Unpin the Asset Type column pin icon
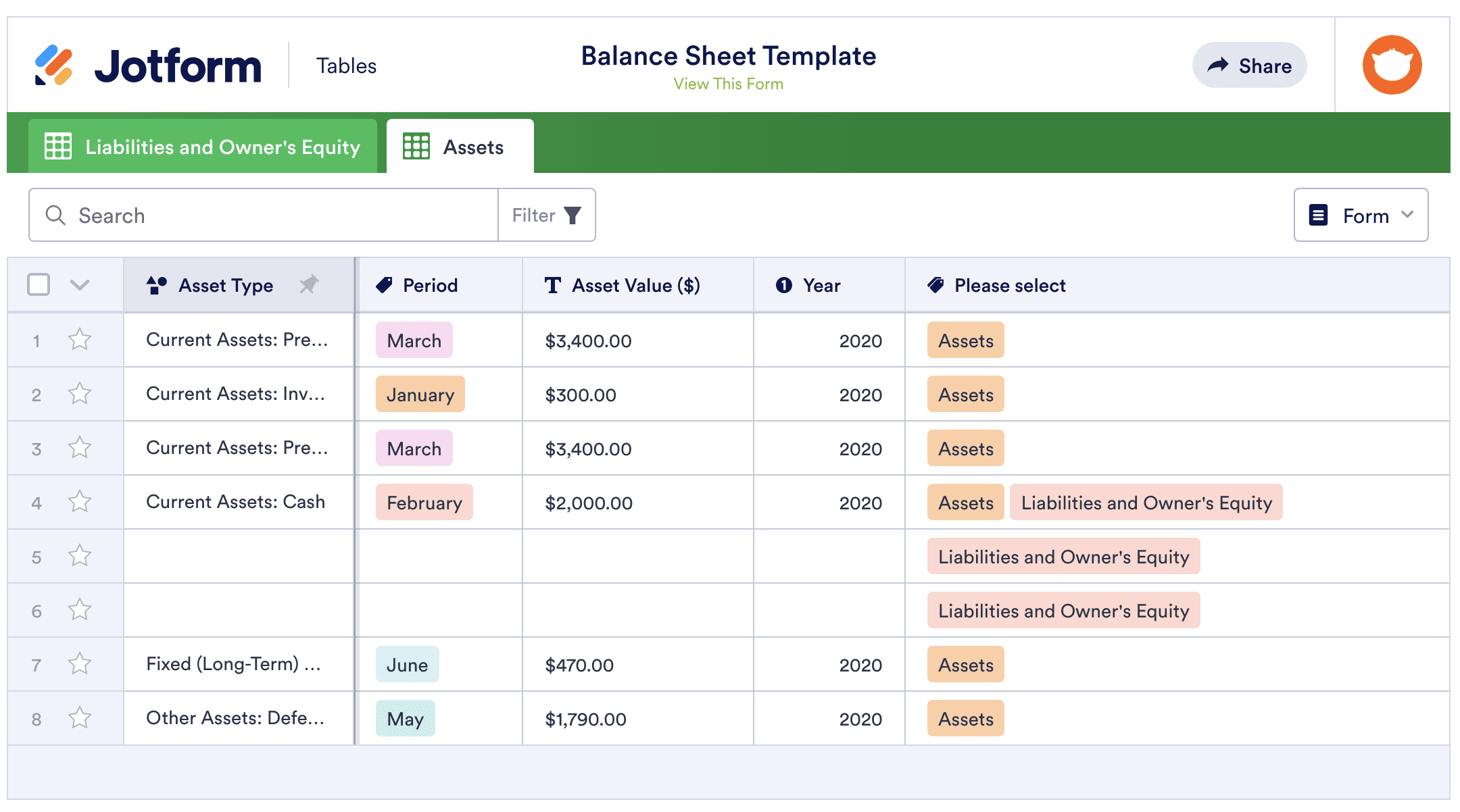The height and width of the screenshot is (812, 1460). tap(309, 284)
